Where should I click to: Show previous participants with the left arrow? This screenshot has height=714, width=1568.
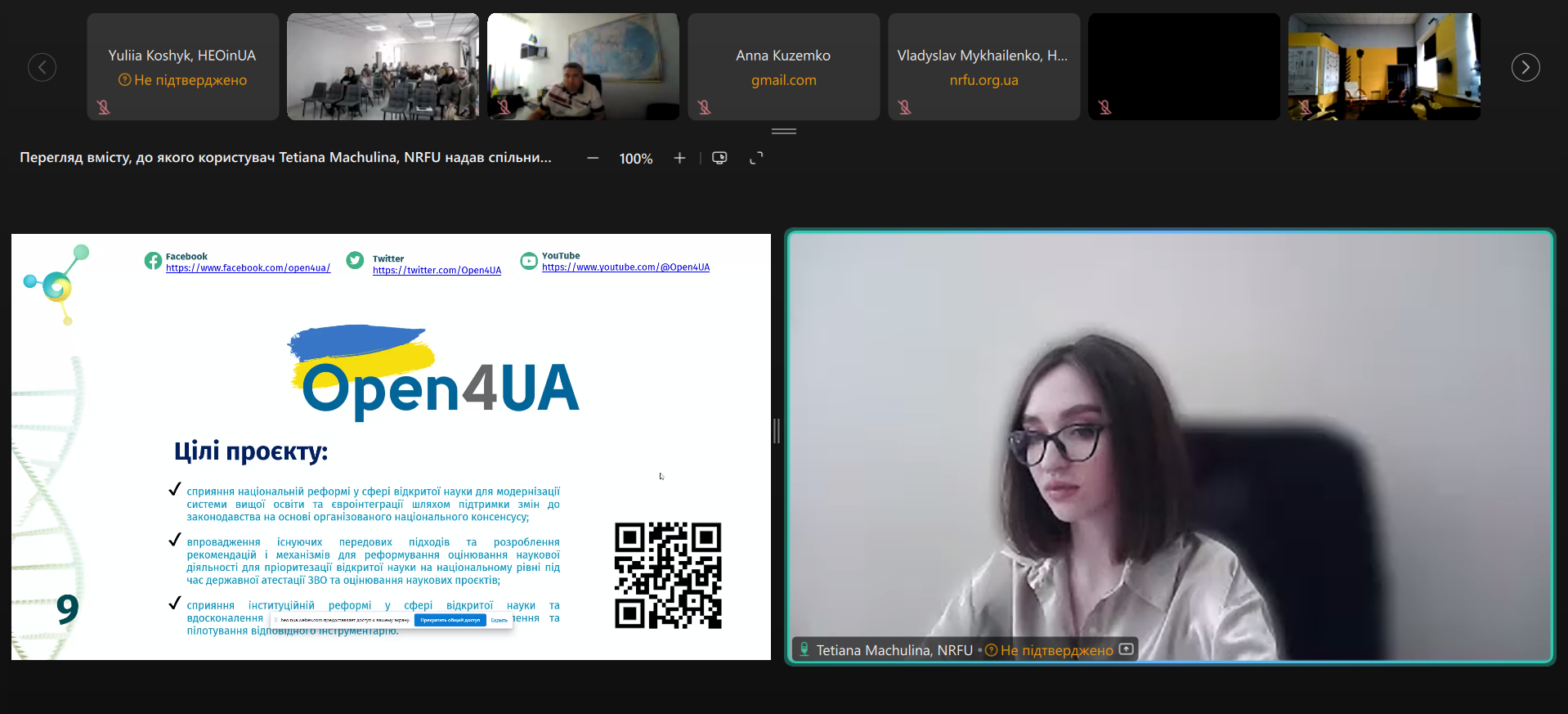pos(42,67)
